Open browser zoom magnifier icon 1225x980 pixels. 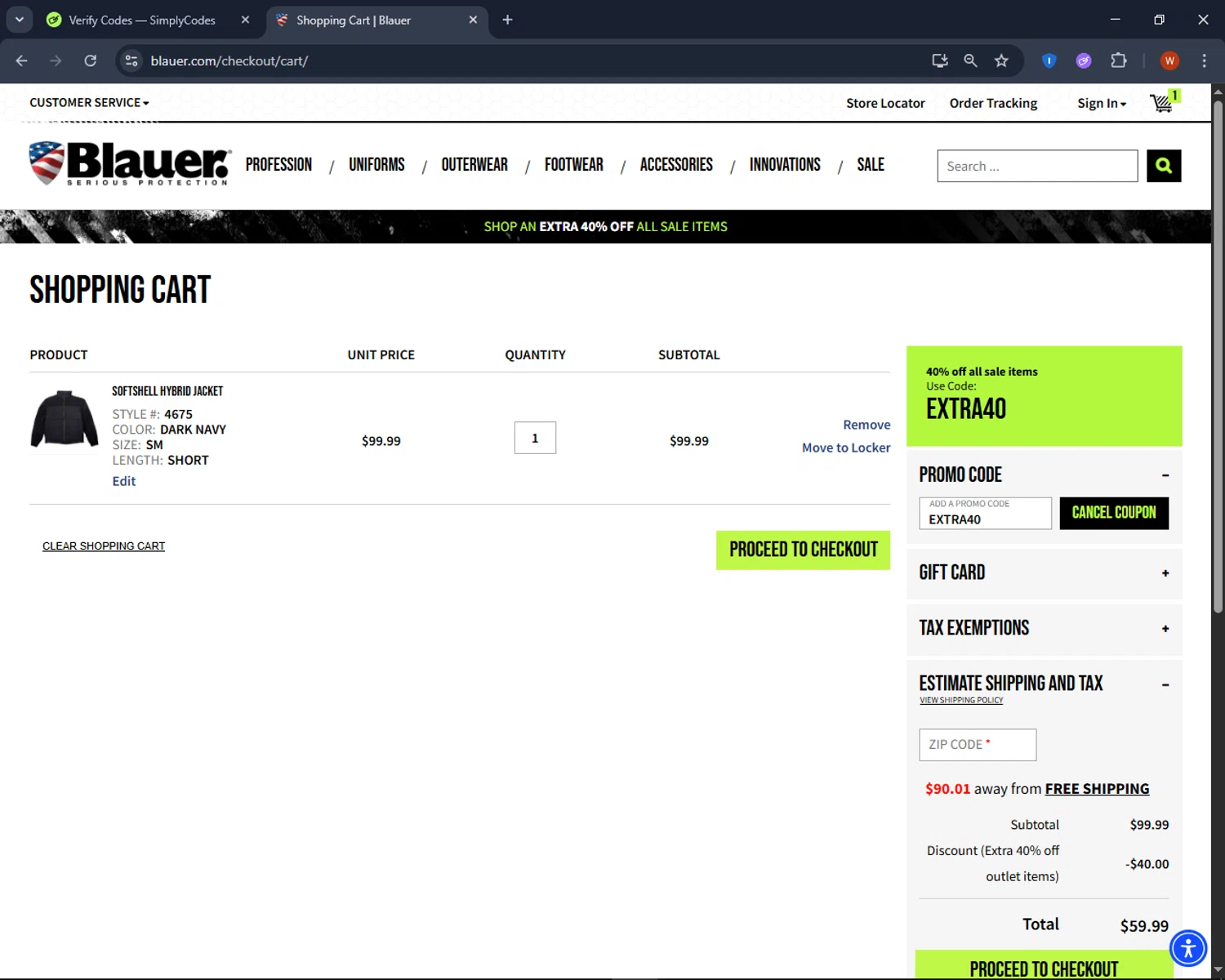(x=970, y=60)
